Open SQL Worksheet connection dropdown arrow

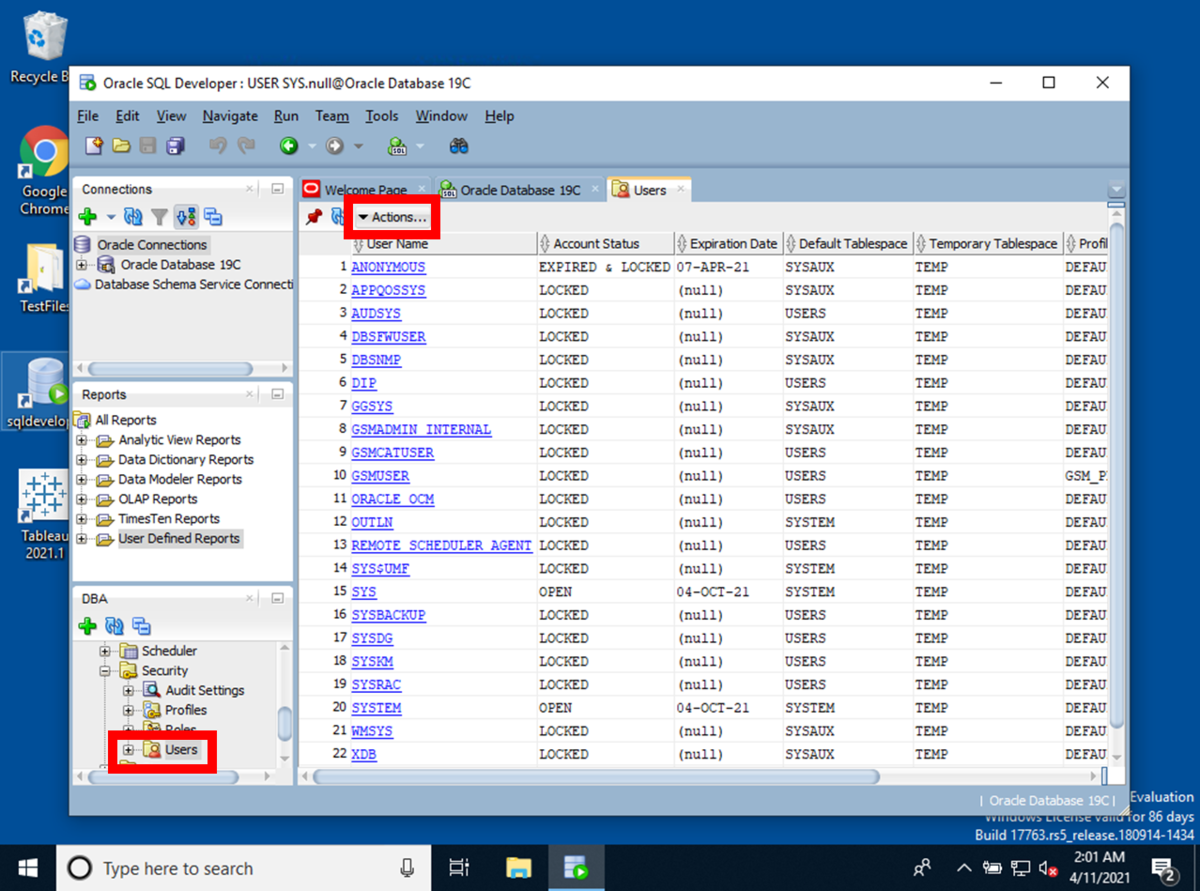[x=419, y=146]
